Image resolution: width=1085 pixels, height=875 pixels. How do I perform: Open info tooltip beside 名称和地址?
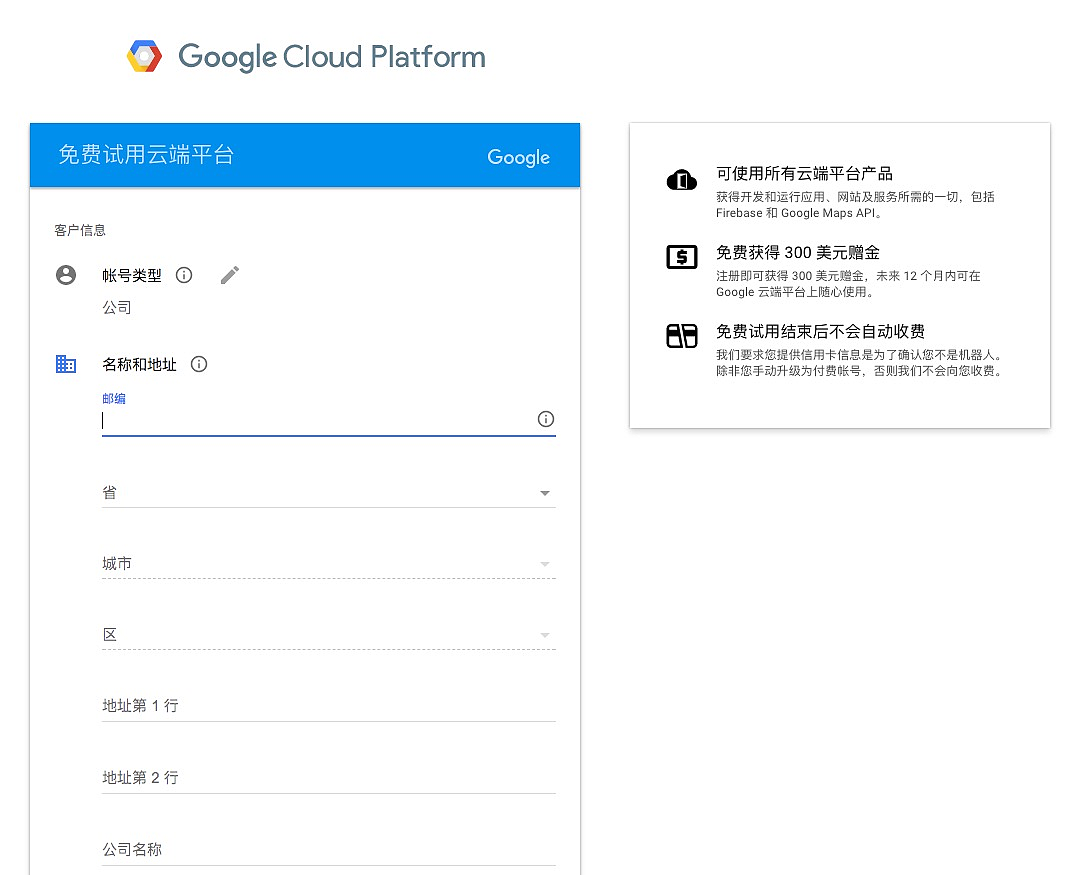coord(199,364)
